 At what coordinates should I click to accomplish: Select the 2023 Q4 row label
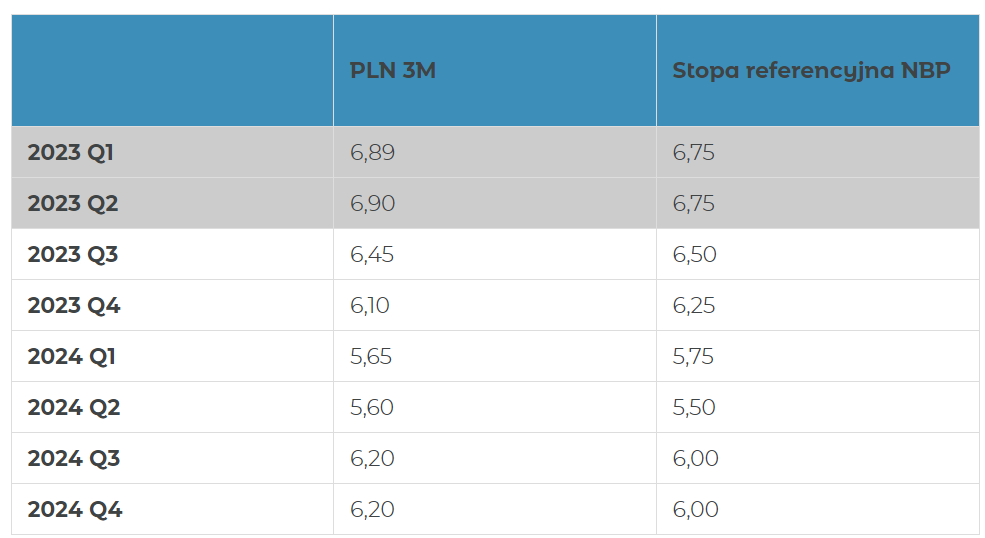(73, 305)
